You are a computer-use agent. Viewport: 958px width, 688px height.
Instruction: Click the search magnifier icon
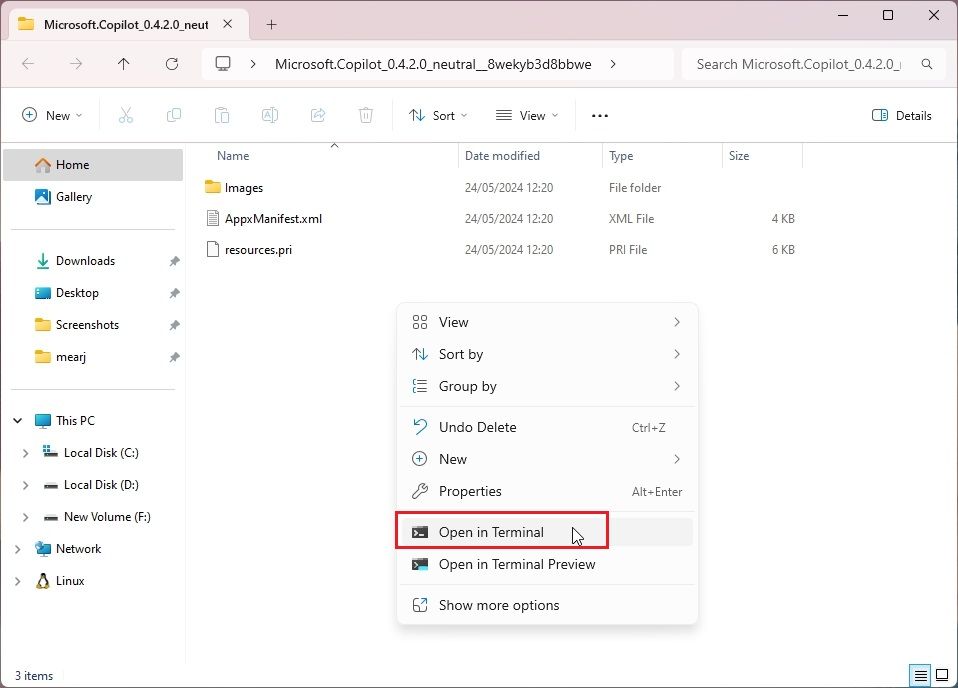click(x=926, y=64)
